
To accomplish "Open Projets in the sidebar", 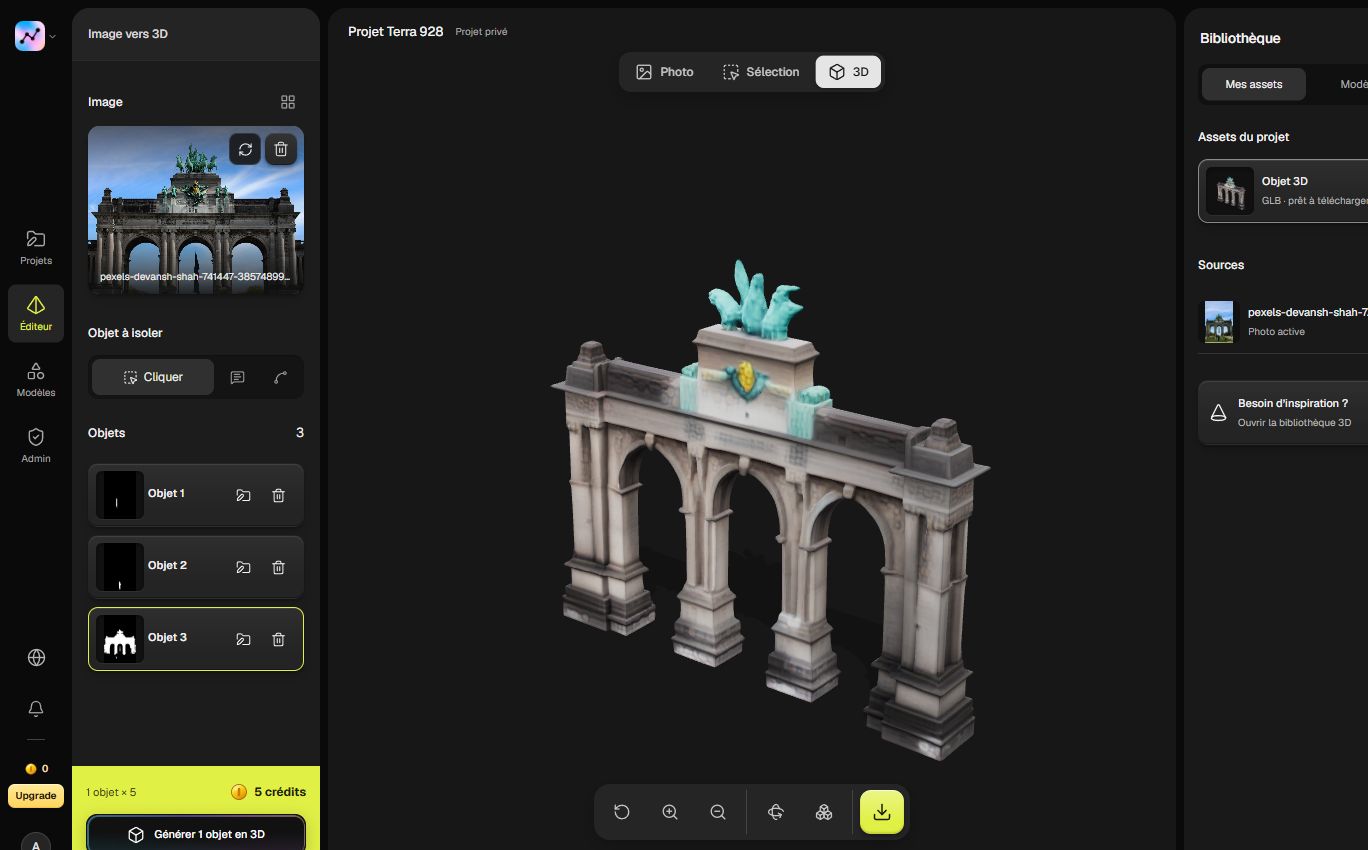I will pyautogui.click(x=36, y=247).
